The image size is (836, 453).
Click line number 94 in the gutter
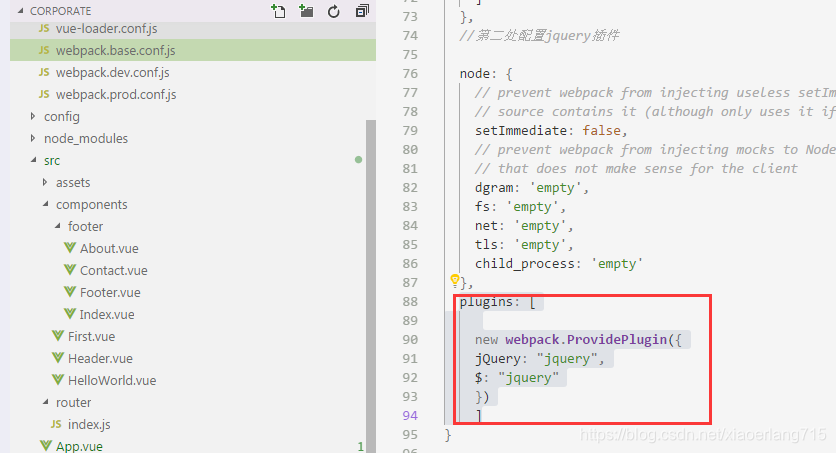point(410,415)
